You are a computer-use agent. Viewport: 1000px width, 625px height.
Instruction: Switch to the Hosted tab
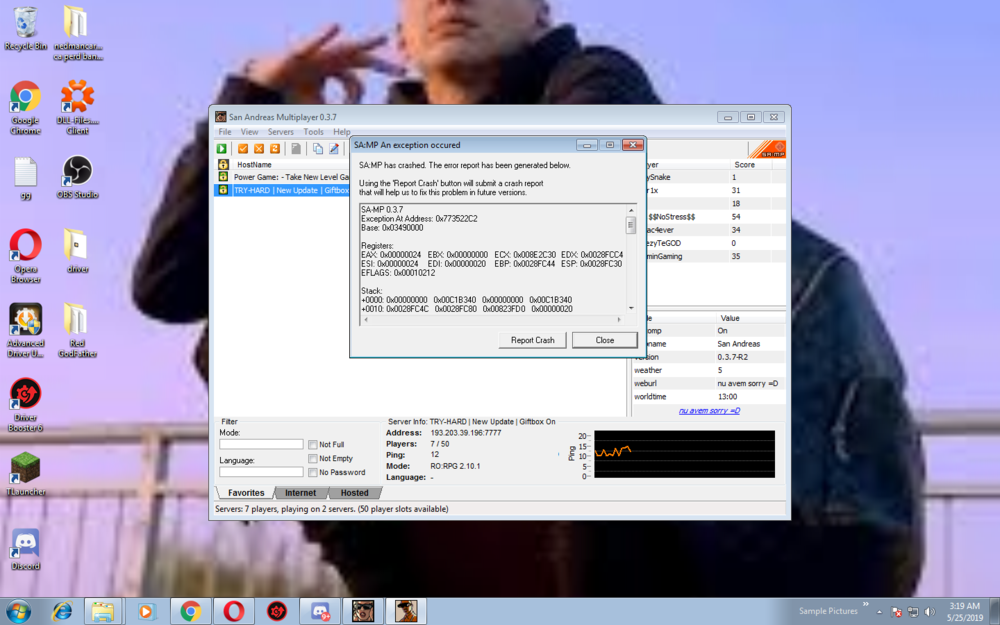(355, 493)
